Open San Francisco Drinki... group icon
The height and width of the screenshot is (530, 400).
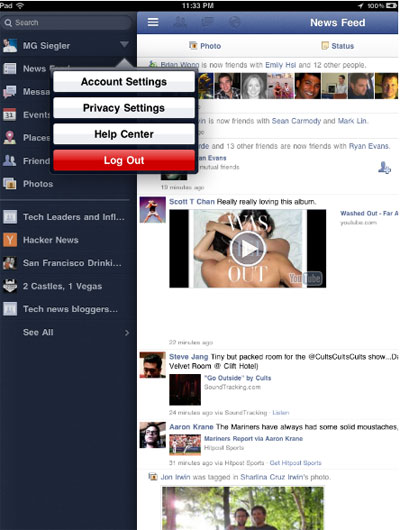coord(10,263)
